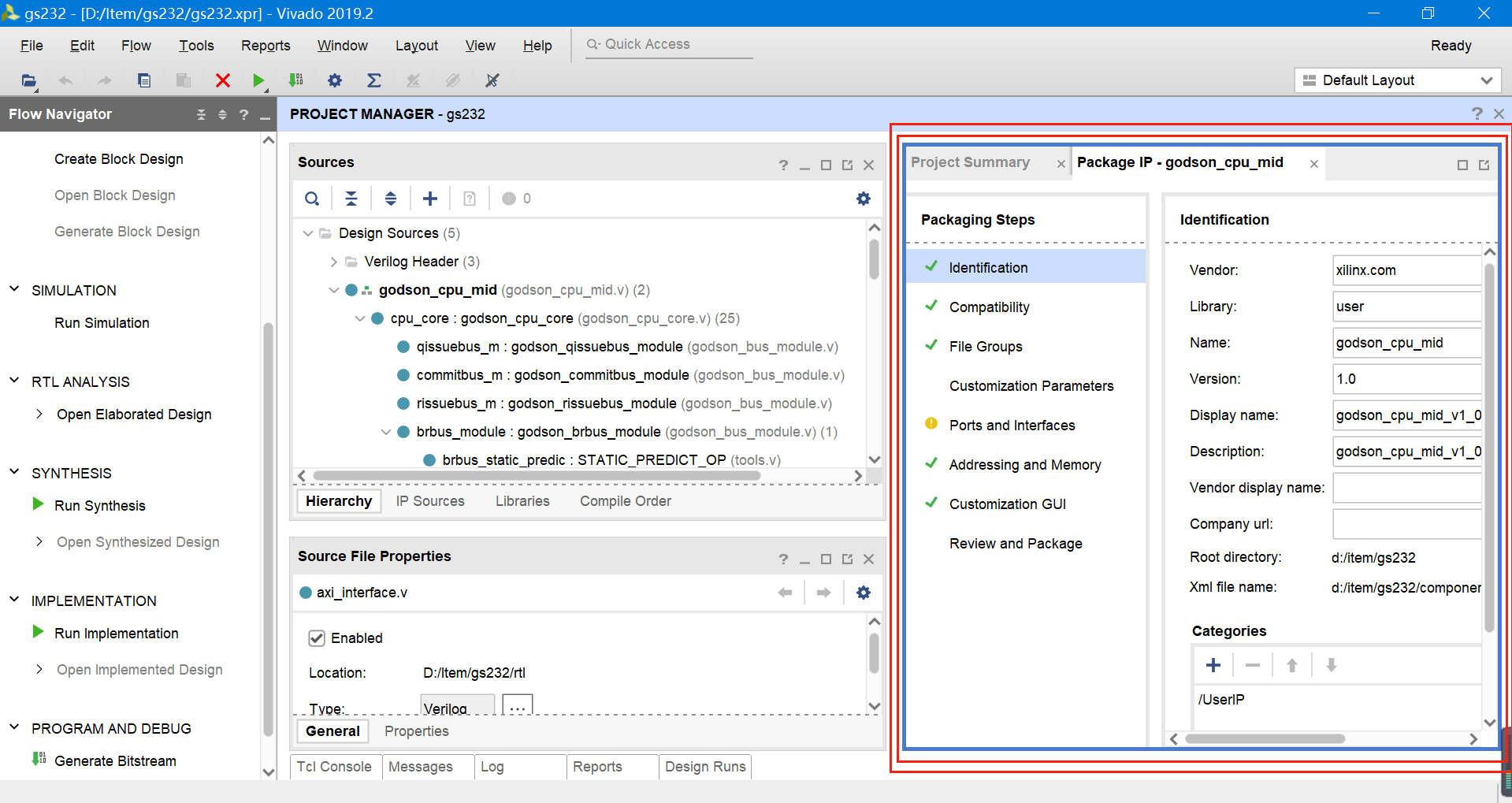Move category up arrow
The image size is (1512, 803).
[x=1292, y=666]
